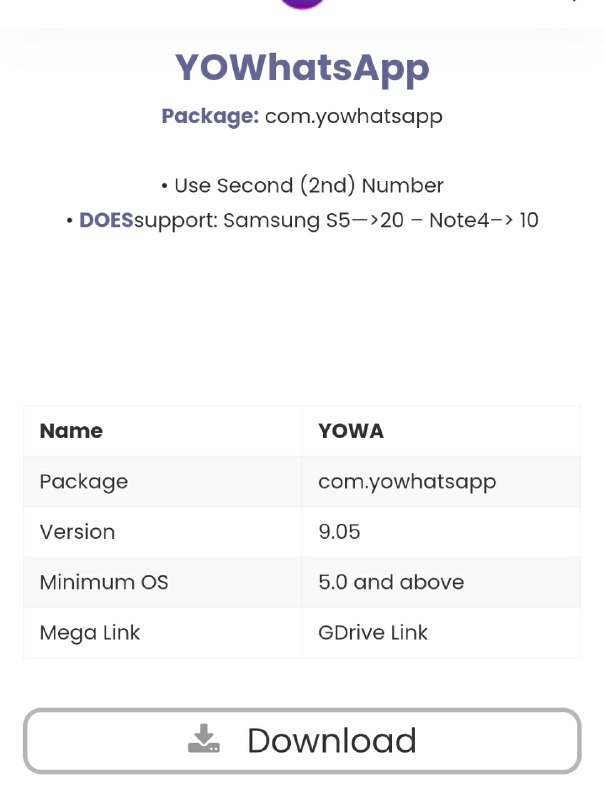The height and width of the screenshot is (800, 604).
Task: Click the purple DOES word
Action: point(106,220)
